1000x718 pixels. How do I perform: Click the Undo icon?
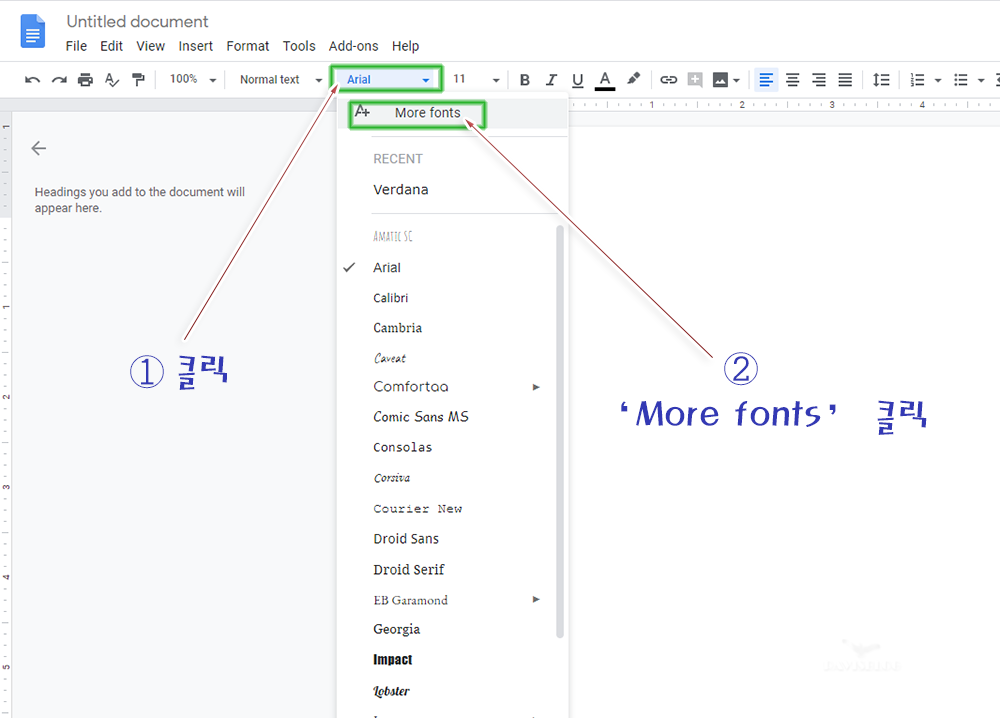click(x=32, y=80)
